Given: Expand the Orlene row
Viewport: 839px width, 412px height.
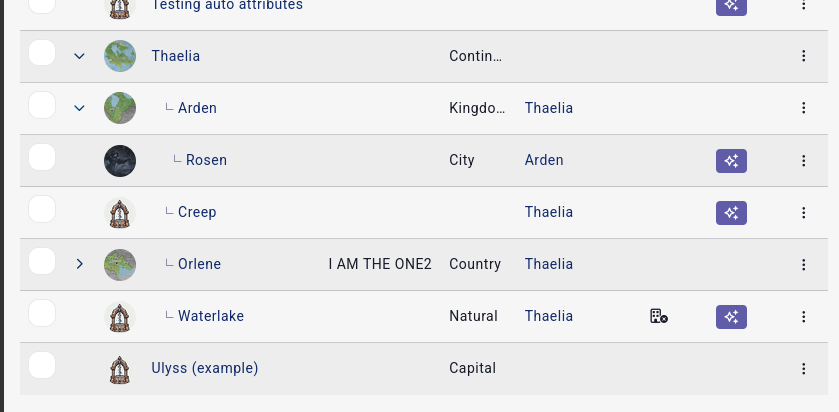Looking at the screenshot, I should point(80,264).
